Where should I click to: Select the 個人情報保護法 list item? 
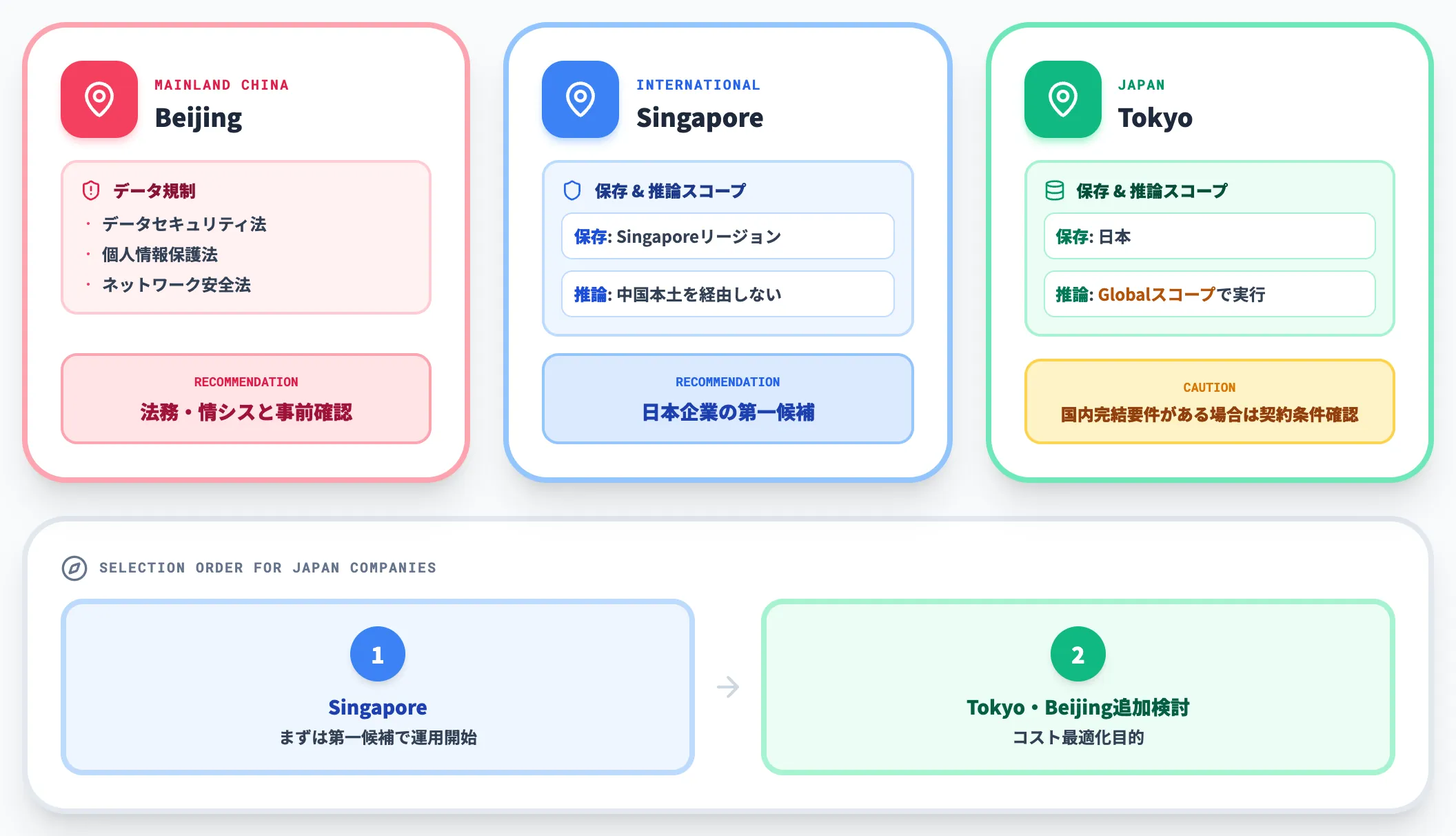(x=160, y=255)
